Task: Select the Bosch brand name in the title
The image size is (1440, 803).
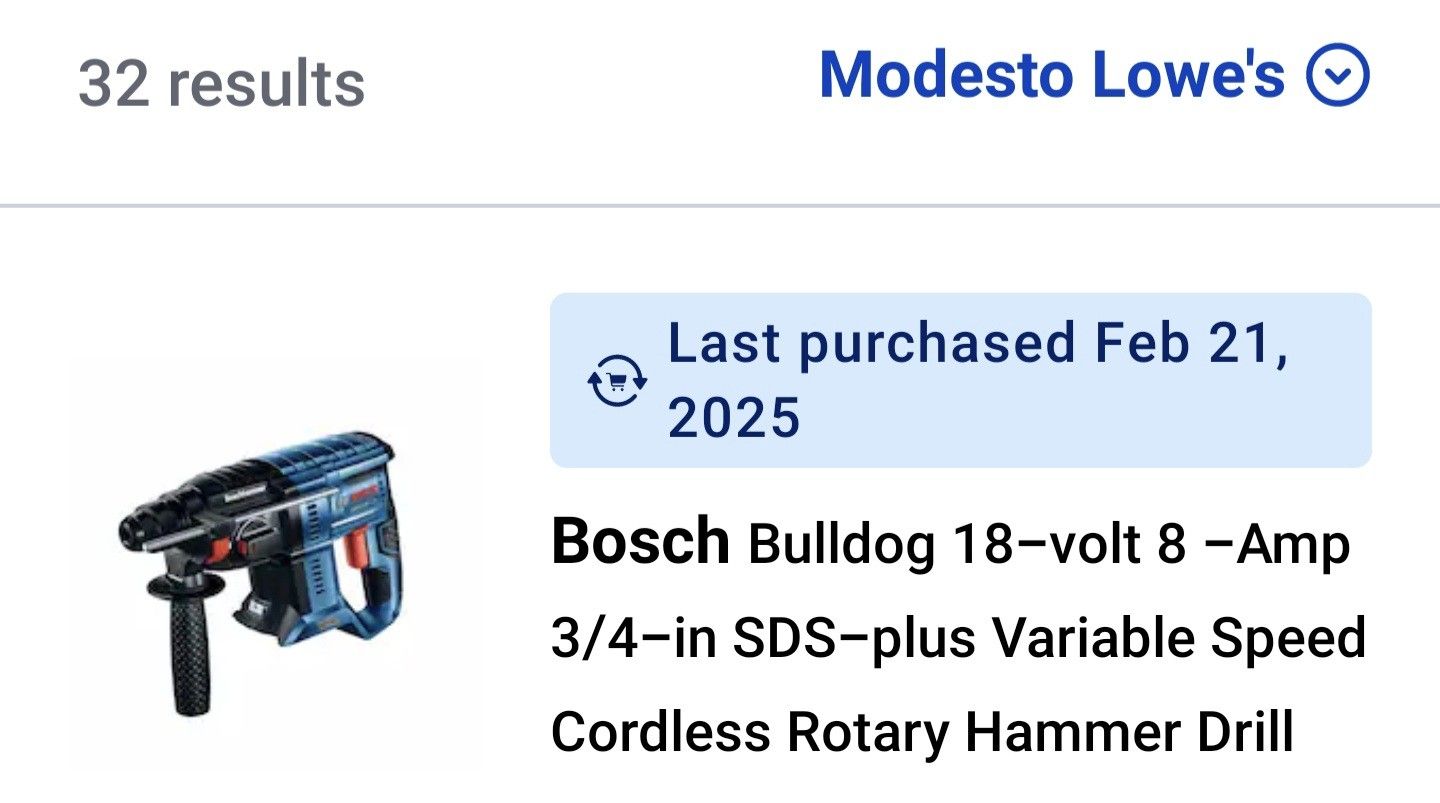Action: 642,543
